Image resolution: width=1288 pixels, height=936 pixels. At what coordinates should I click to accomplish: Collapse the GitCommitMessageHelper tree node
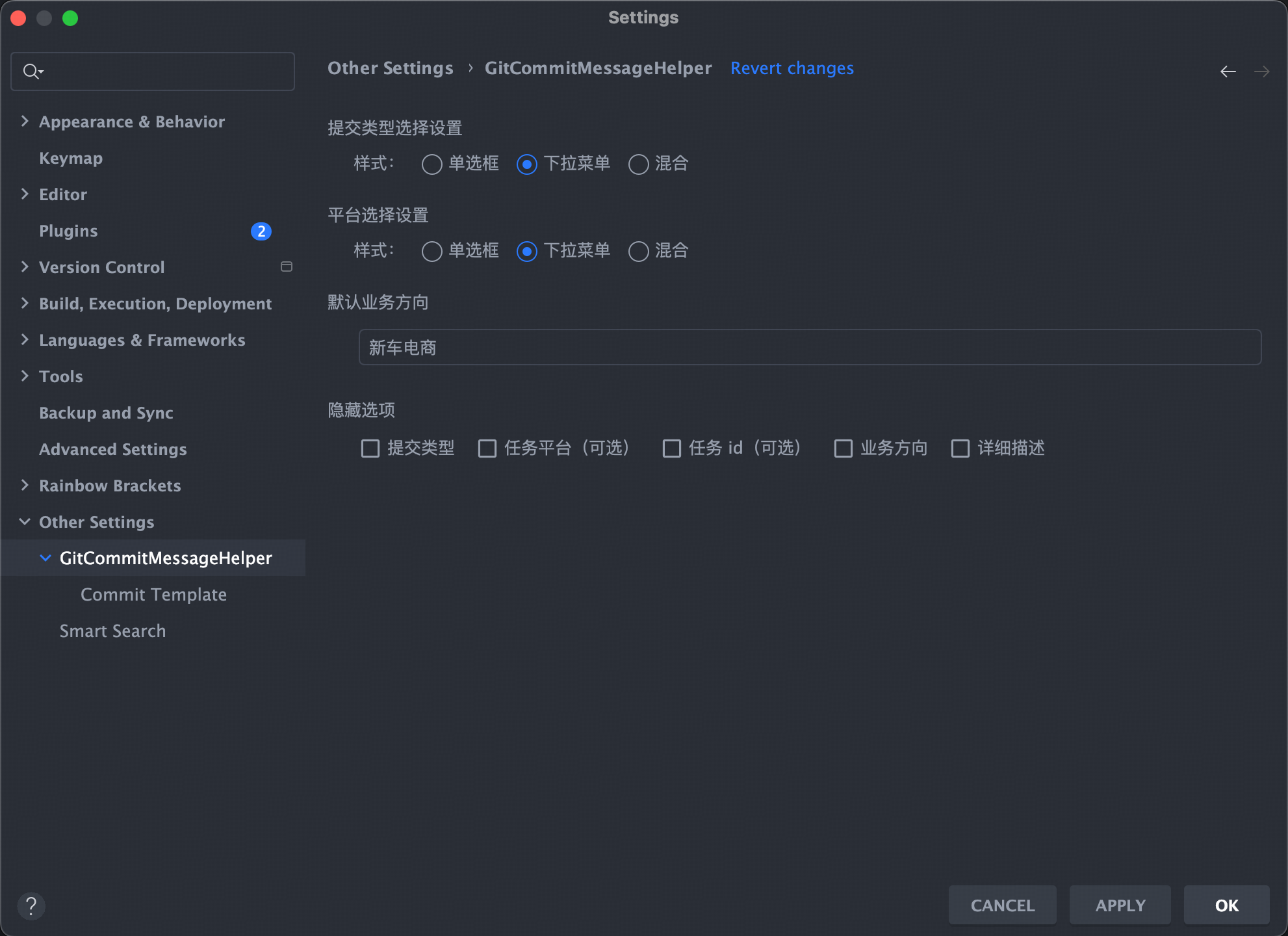tap(45, 558)
